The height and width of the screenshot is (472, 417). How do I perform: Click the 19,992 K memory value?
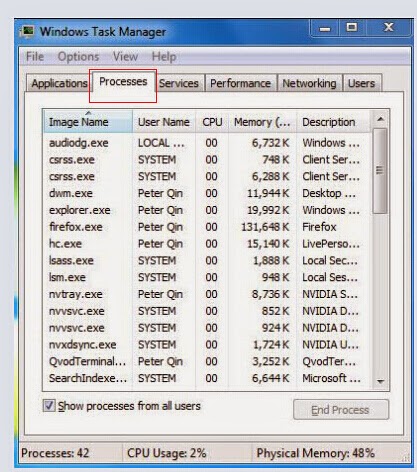tap(268, 210)
